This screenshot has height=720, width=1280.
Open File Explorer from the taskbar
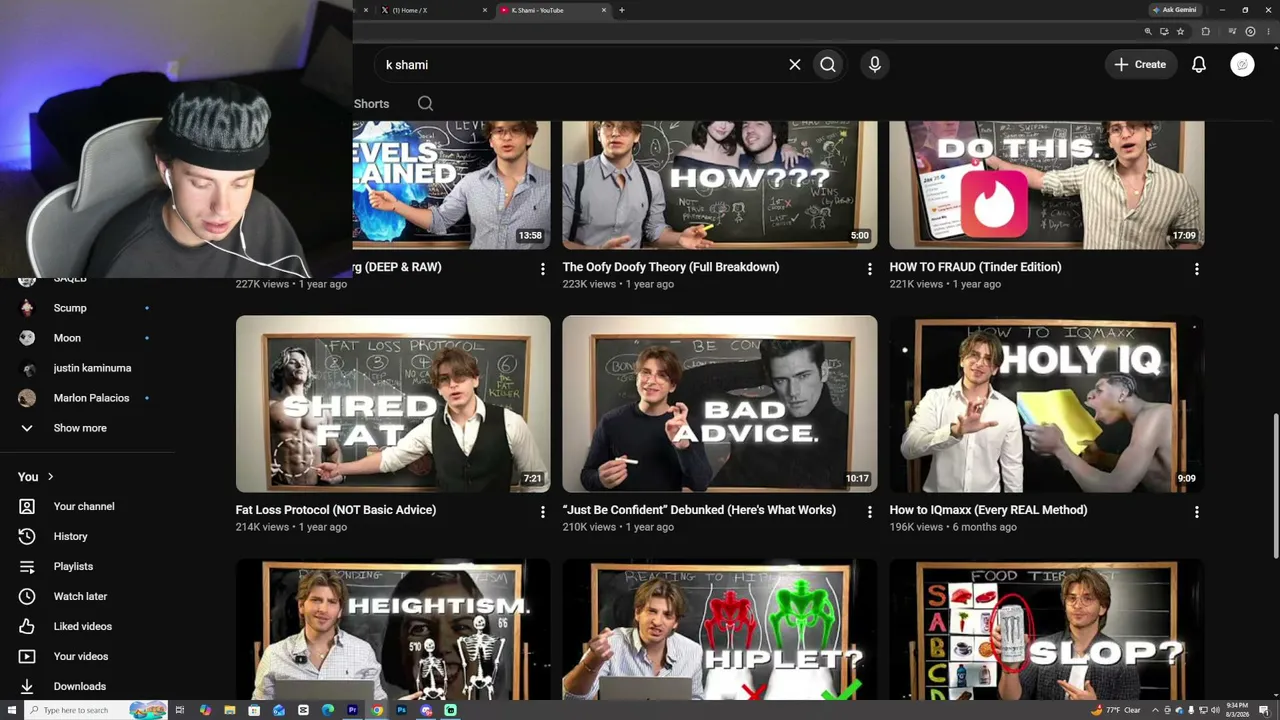(230, 710)
